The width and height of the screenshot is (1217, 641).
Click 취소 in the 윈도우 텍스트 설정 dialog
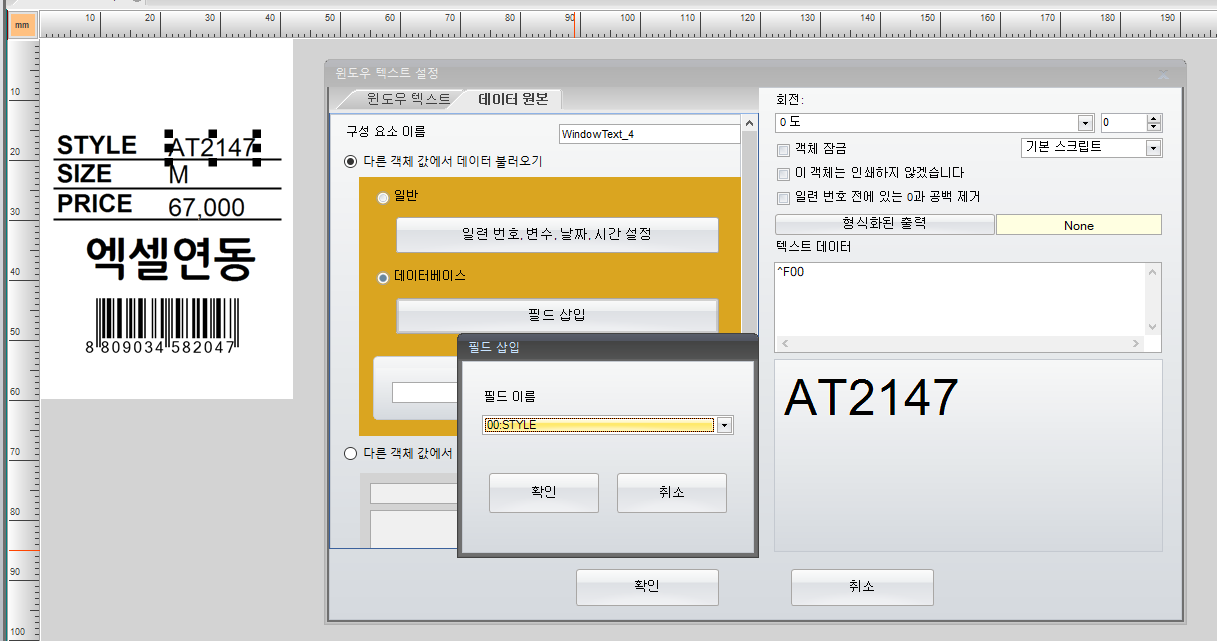click(862, 587)
